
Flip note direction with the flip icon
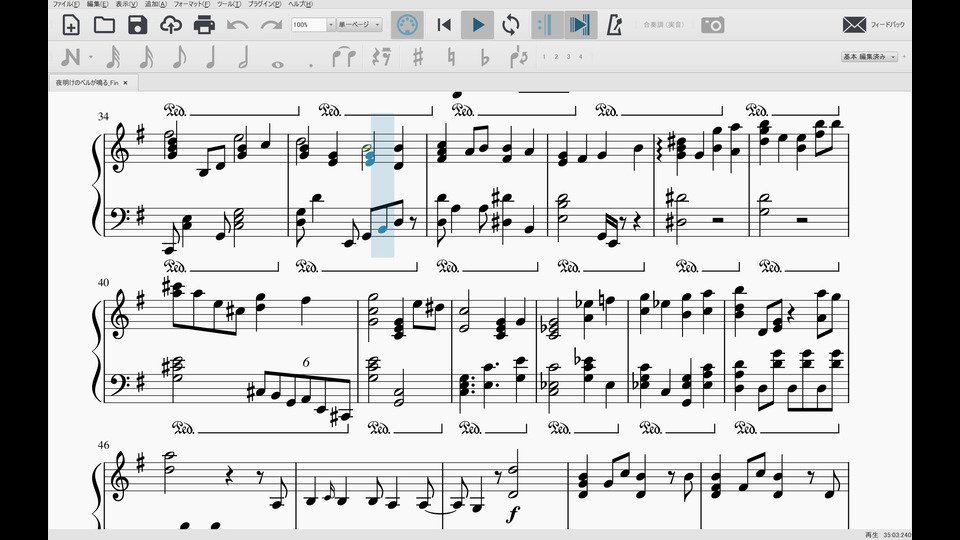tap(519, 57)
